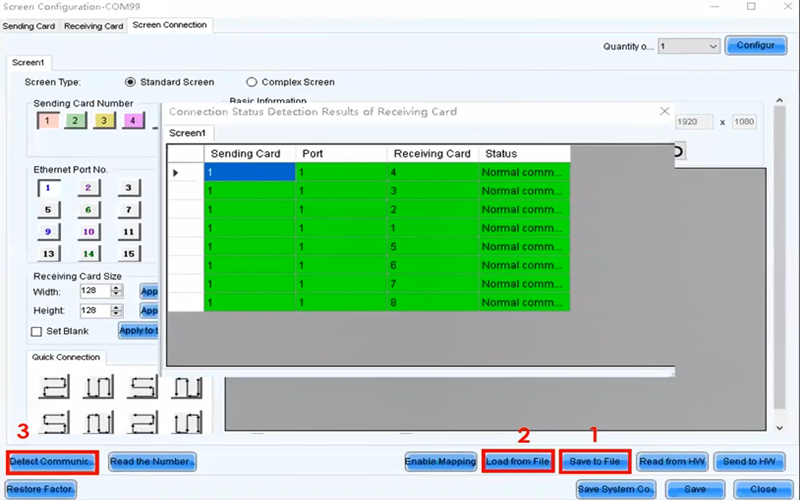800x500 pixels.
Task: Click the receiving card Width spinner arrows
Action: 117,291
